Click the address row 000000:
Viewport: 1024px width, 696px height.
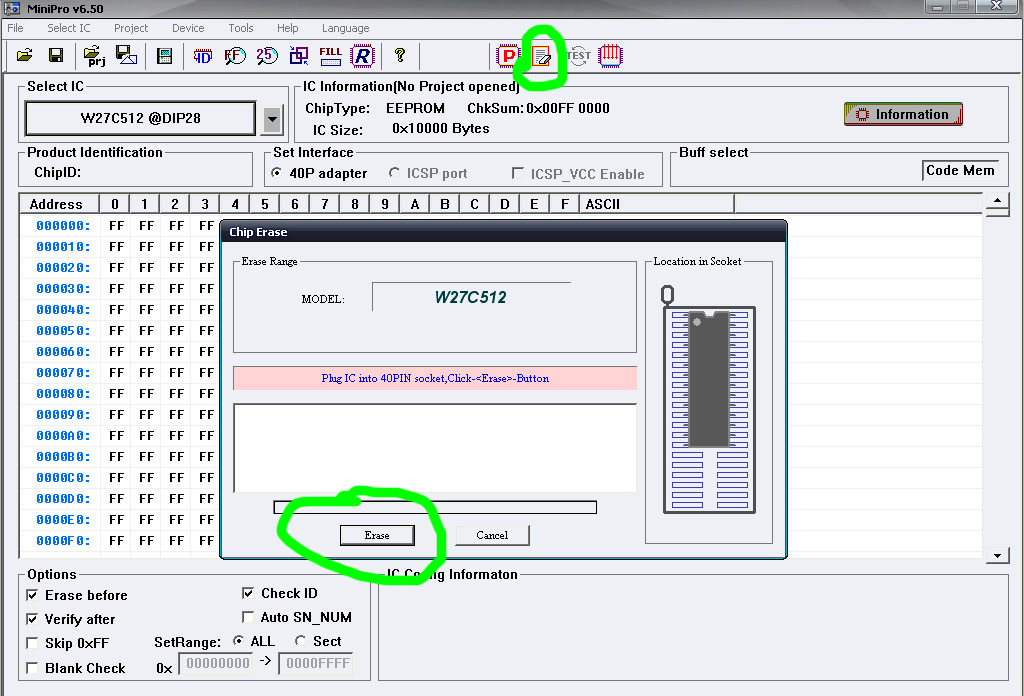point(63,226)
